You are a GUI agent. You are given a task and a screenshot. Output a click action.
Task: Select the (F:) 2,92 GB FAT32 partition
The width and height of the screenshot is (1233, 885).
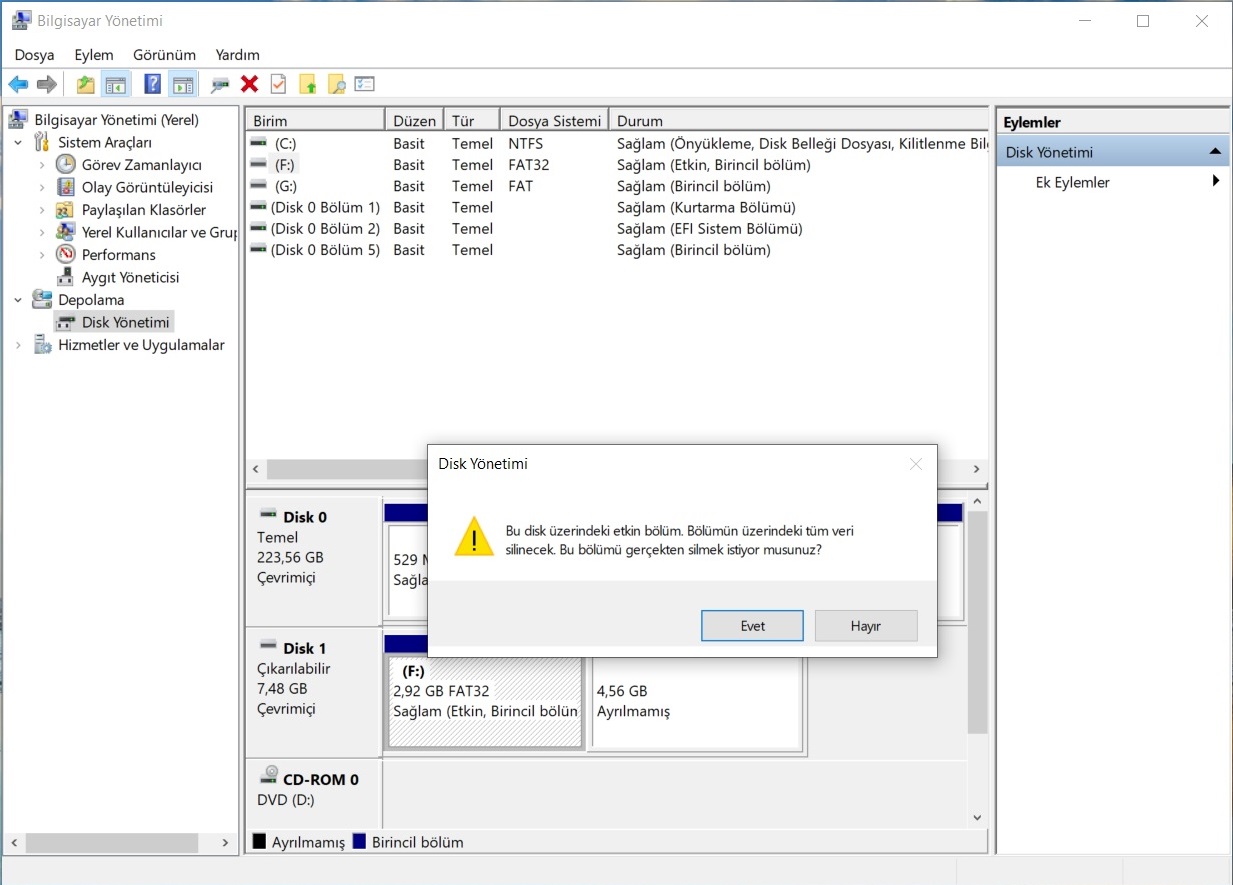484,701
